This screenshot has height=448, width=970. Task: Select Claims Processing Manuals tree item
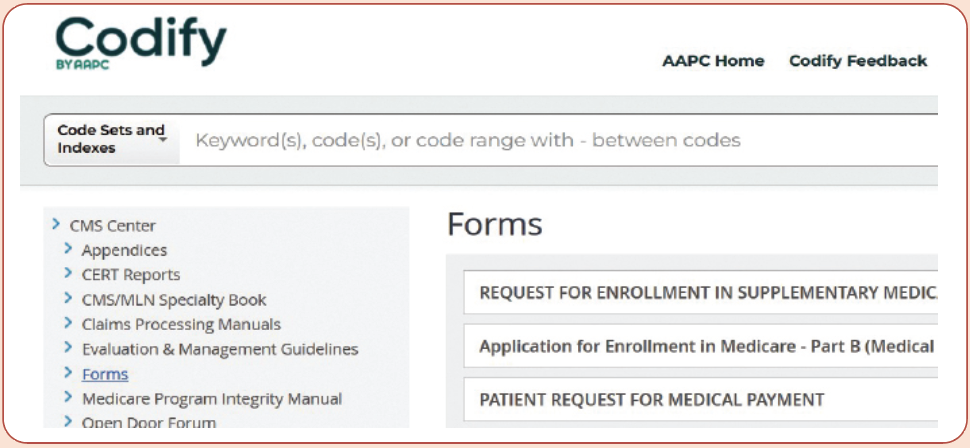181,324
